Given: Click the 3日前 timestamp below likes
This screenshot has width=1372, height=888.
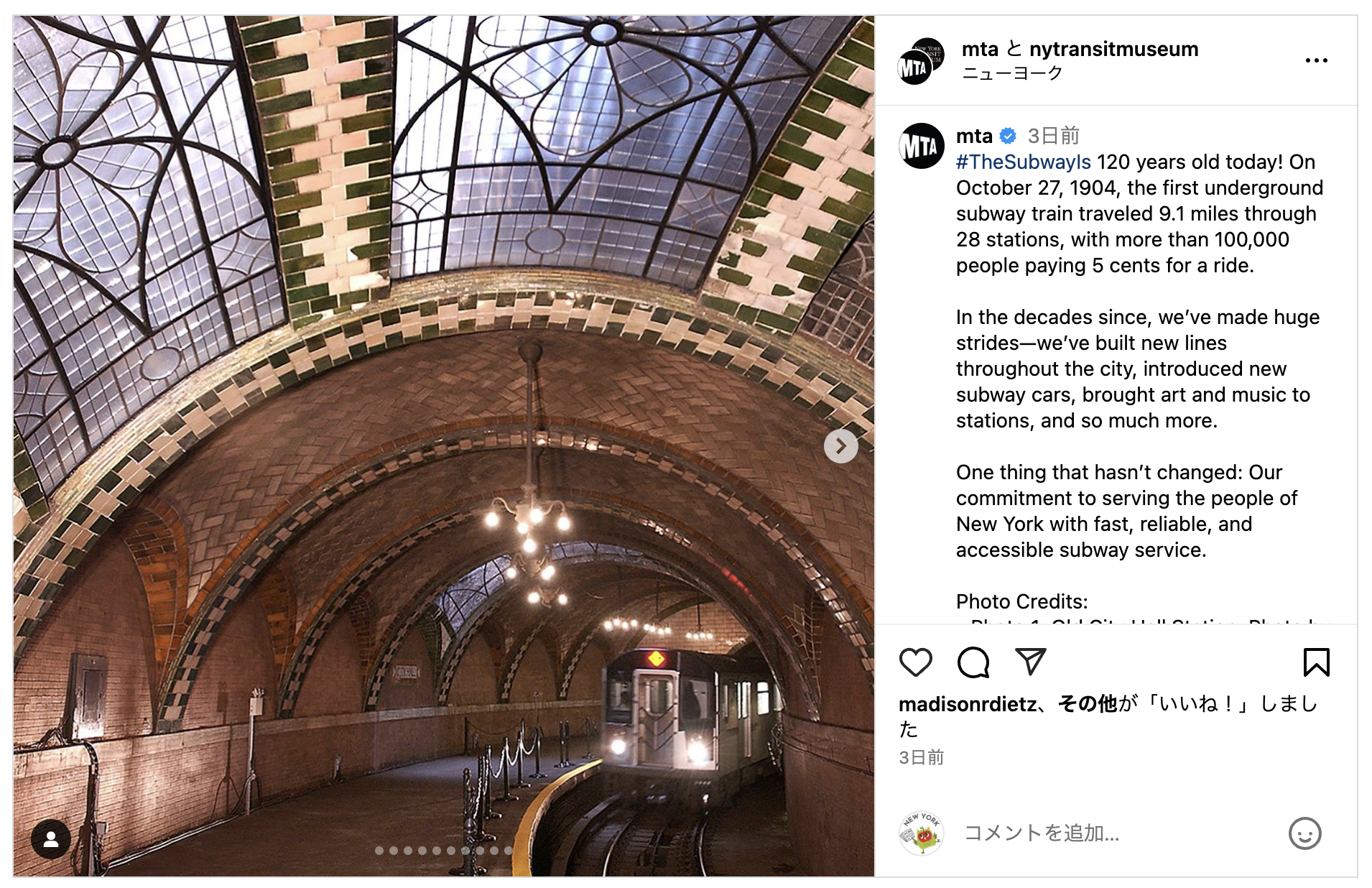Looking at the screenshot, I should click(x=921, y=757).
